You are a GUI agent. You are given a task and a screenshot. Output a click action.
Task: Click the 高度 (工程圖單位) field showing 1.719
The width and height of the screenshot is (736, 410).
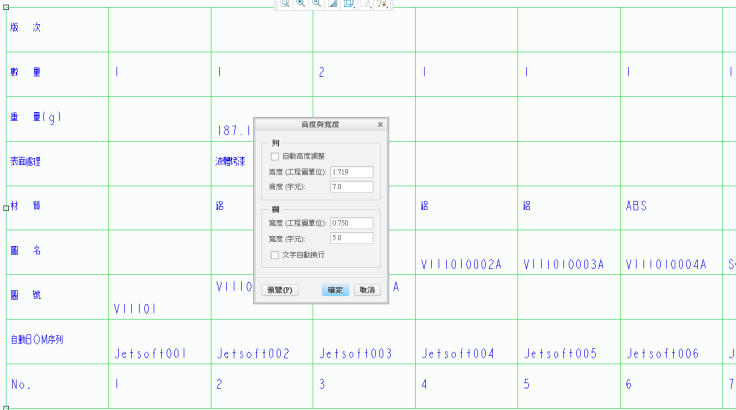[350, 172]
